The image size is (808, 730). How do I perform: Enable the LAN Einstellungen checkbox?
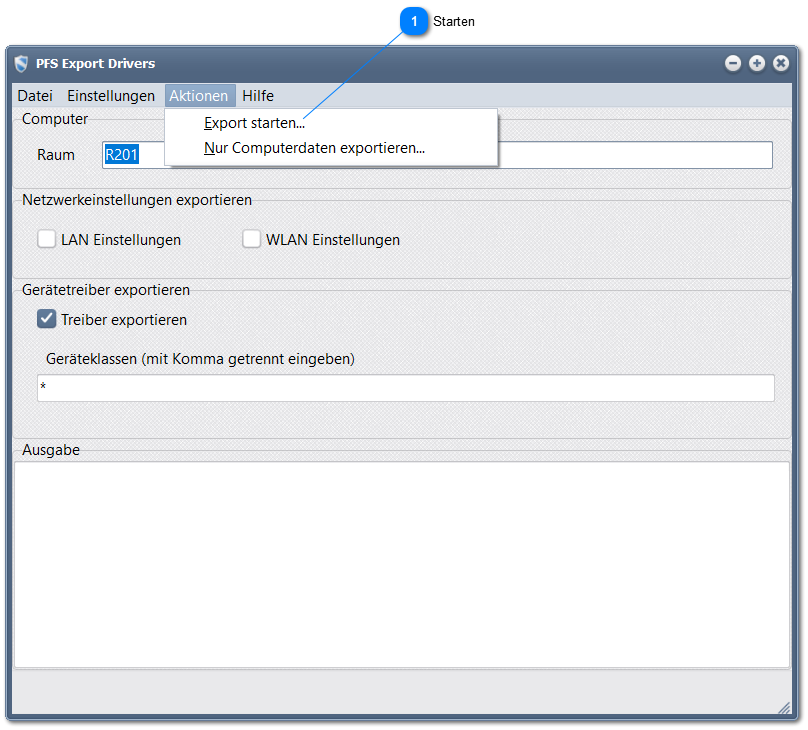point(47,239)
